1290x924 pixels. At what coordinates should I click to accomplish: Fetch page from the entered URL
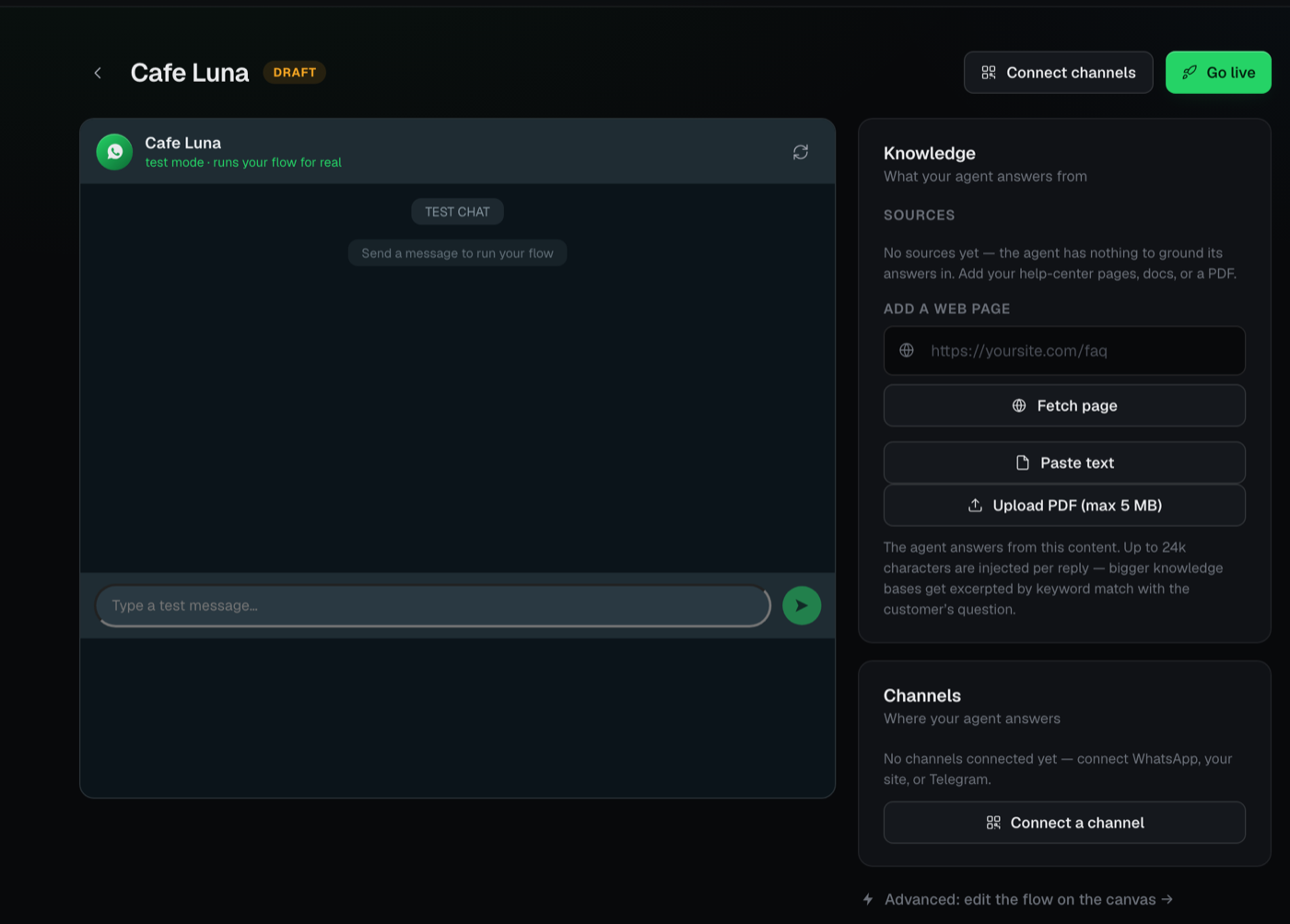(x=1064, y=405)
